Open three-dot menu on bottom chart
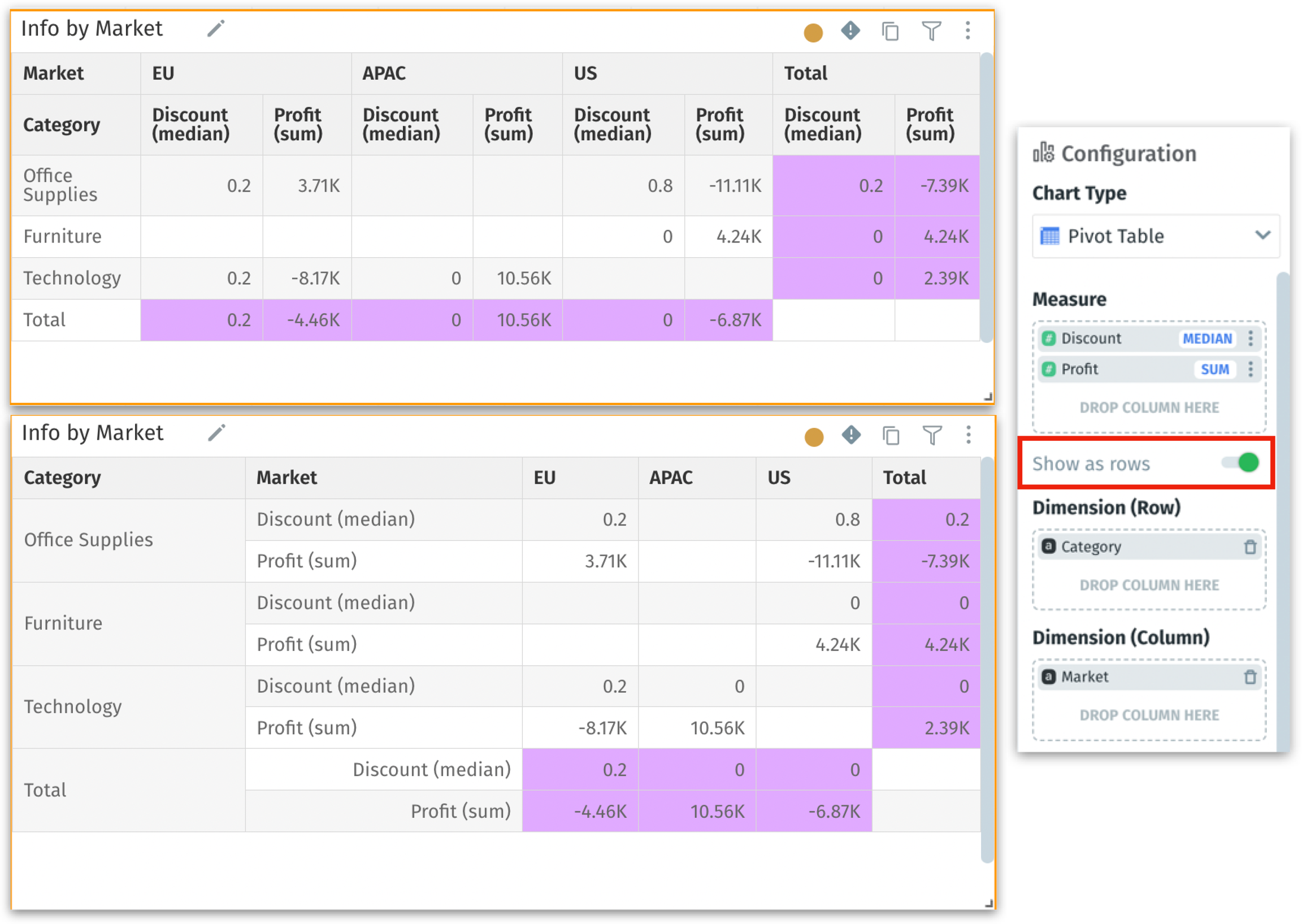 (968, 435)
